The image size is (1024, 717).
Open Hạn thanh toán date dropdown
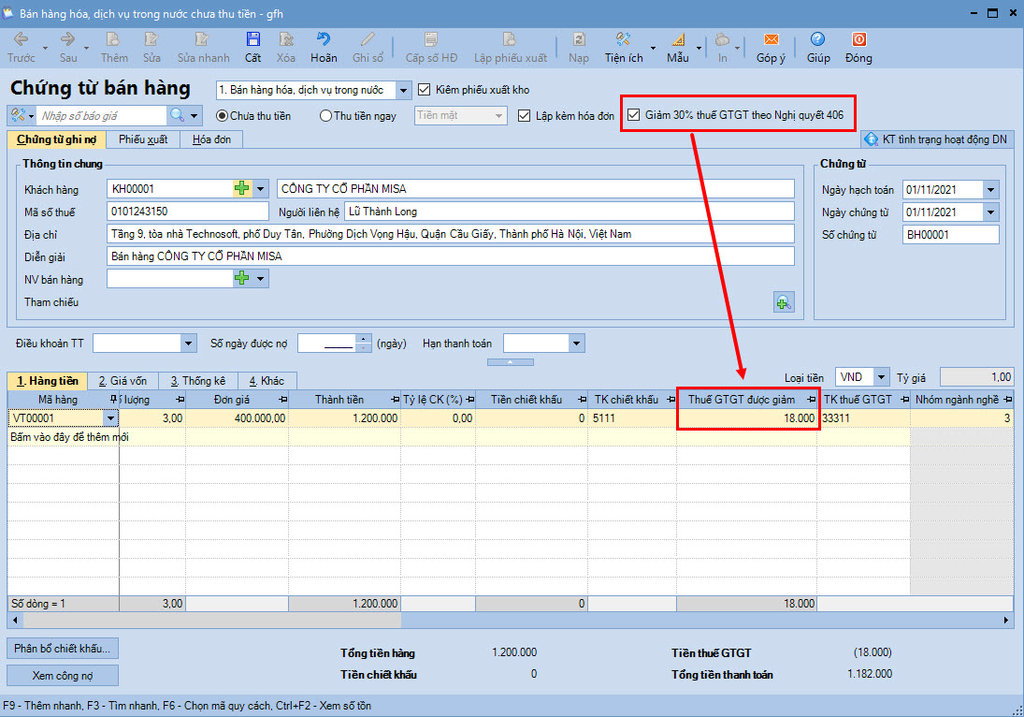pos(576,343)
